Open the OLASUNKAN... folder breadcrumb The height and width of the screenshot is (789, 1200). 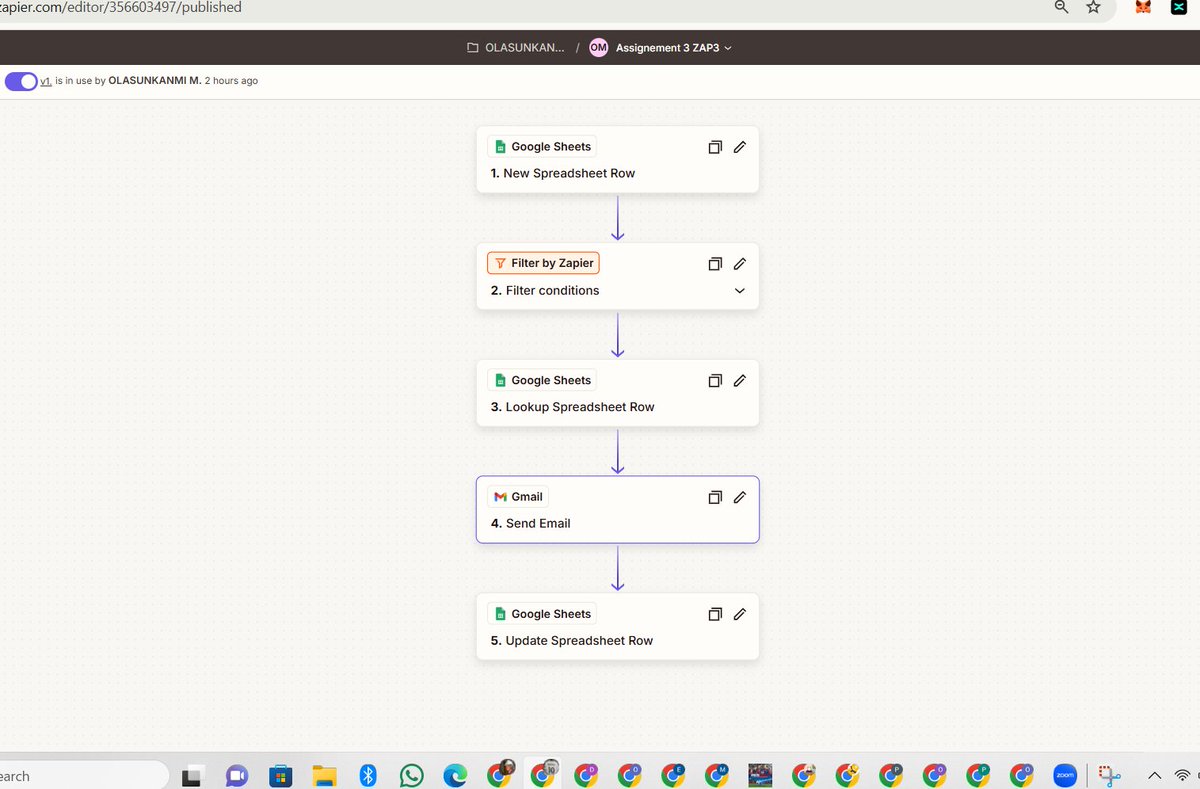pos(515,48)
